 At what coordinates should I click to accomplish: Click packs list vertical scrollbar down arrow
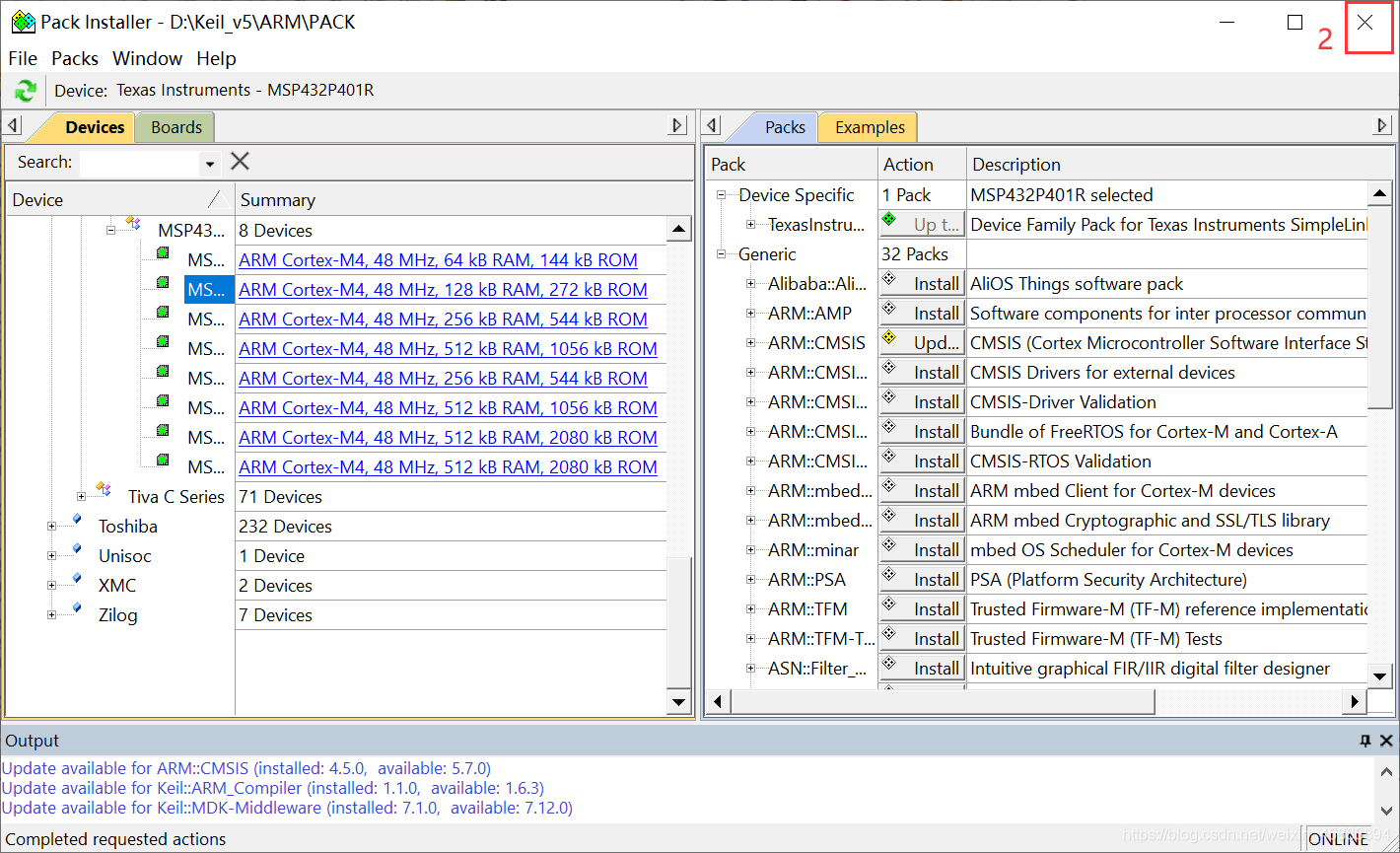[1380, 675]
